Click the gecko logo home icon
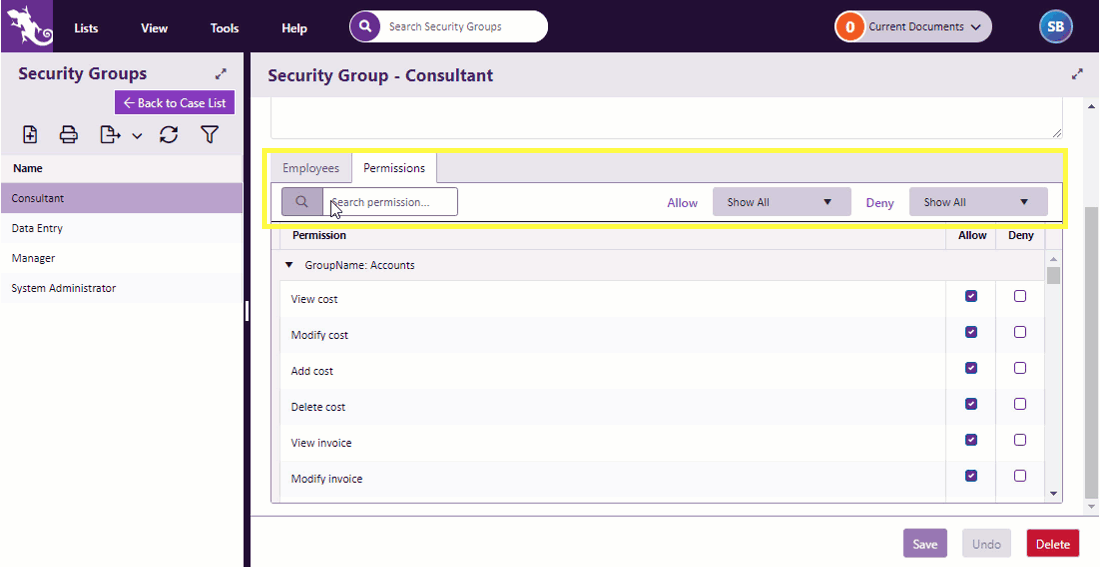 pos(28,26)
